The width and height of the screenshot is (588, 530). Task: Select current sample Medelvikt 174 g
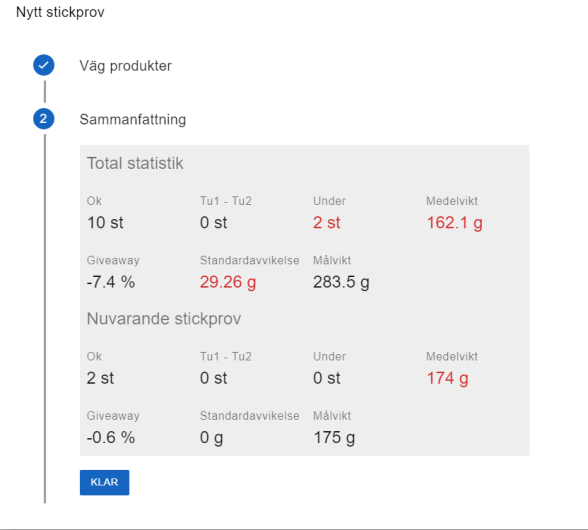pos(447,378)
